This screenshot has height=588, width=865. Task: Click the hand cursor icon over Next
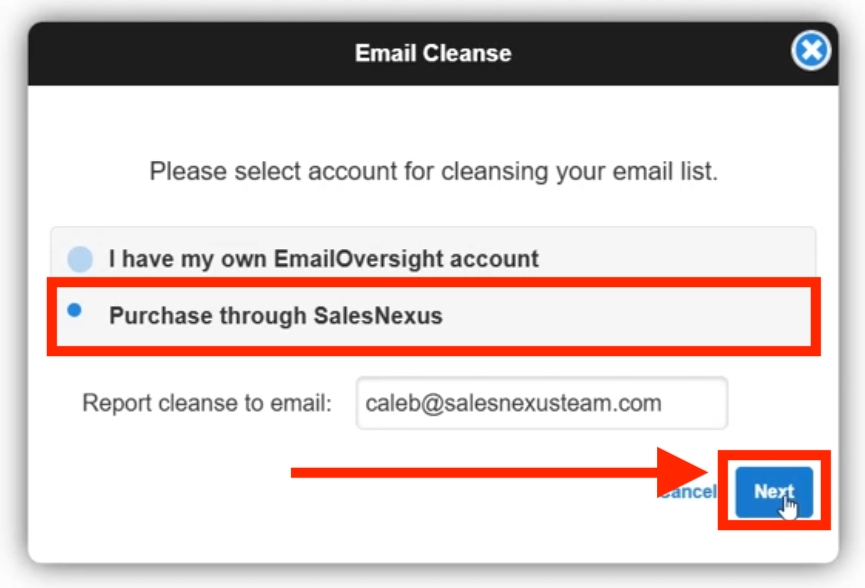click(788, 507)
